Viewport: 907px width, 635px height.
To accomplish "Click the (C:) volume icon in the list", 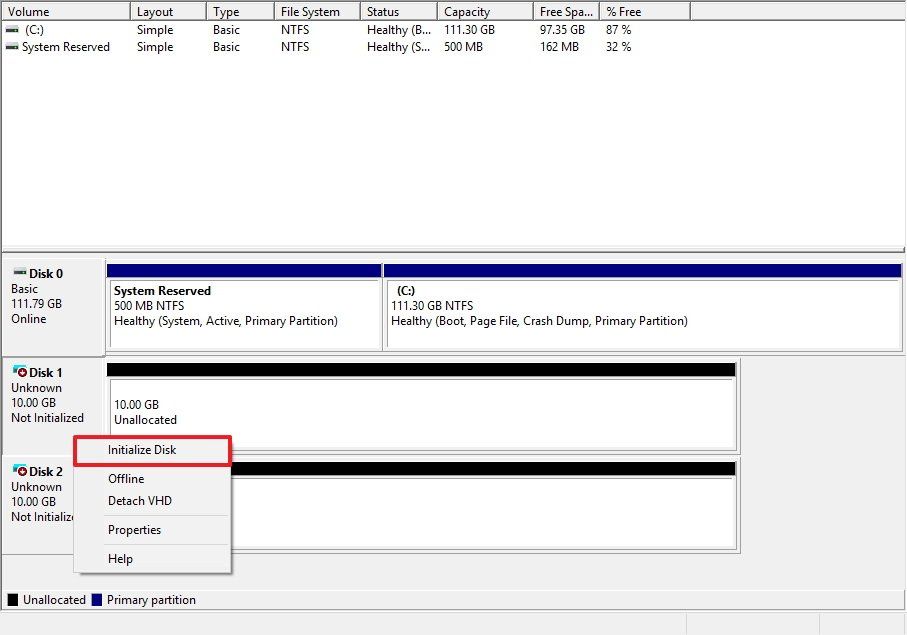I will (x=10, y=30).
